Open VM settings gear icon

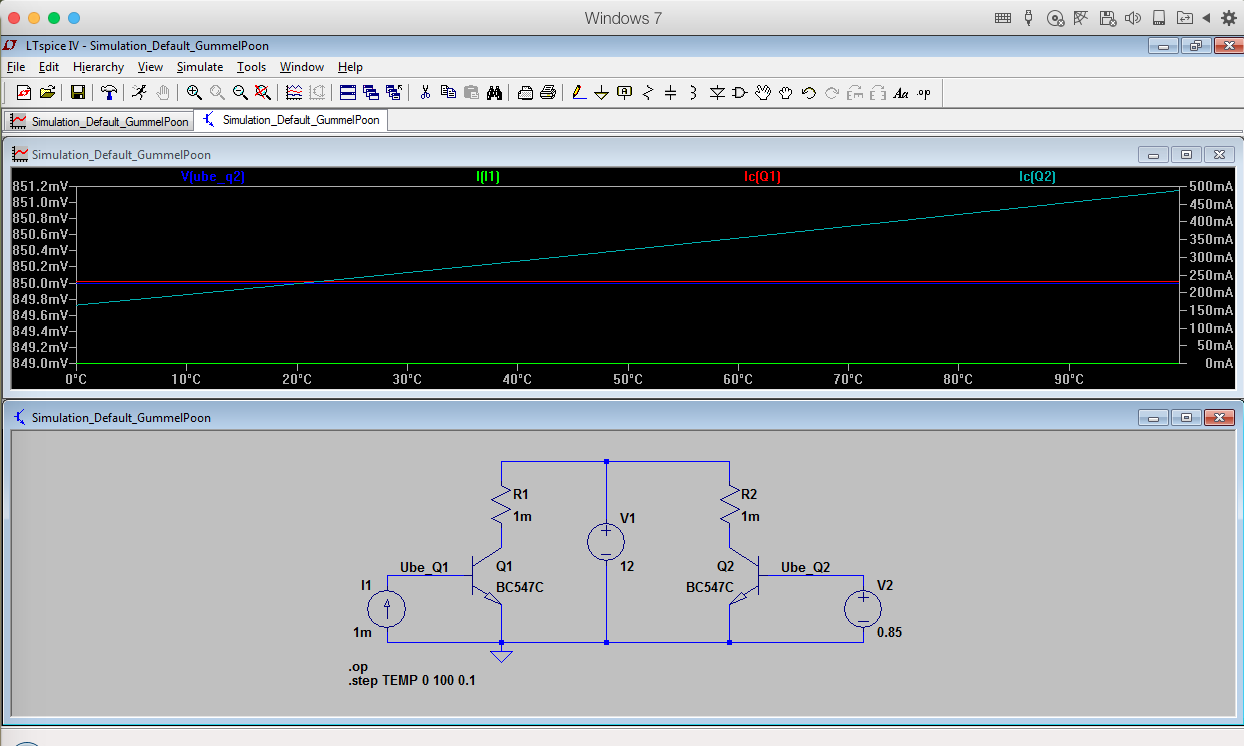click(x=1229, y=18)
